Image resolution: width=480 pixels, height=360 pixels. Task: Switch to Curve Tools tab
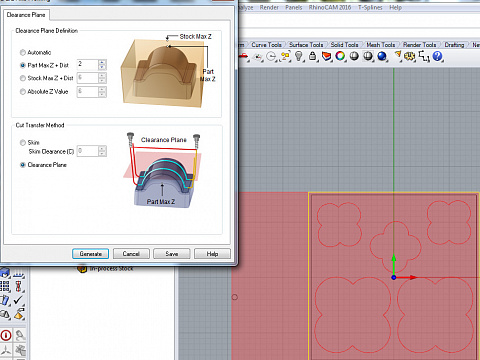click(266, 45)
